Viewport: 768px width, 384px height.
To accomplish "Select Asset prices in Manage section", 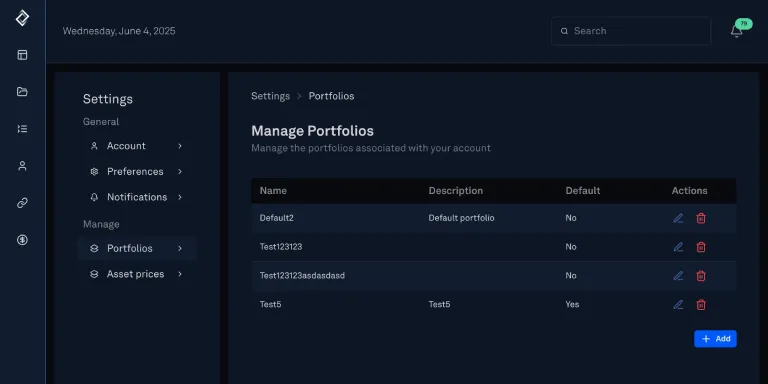I will tap(137, 274).
